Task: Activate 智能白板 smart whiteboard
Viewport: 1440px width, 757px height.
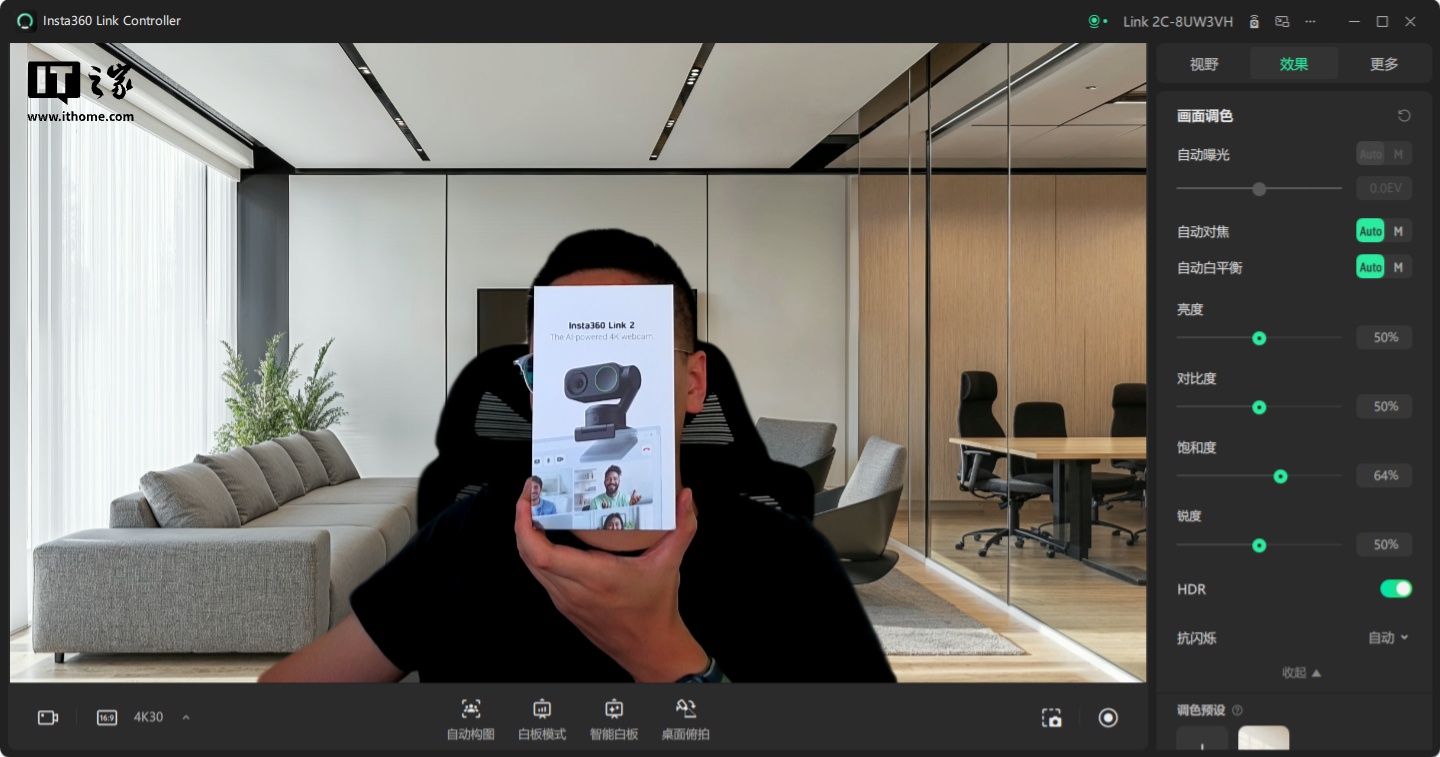Action: 614,720
